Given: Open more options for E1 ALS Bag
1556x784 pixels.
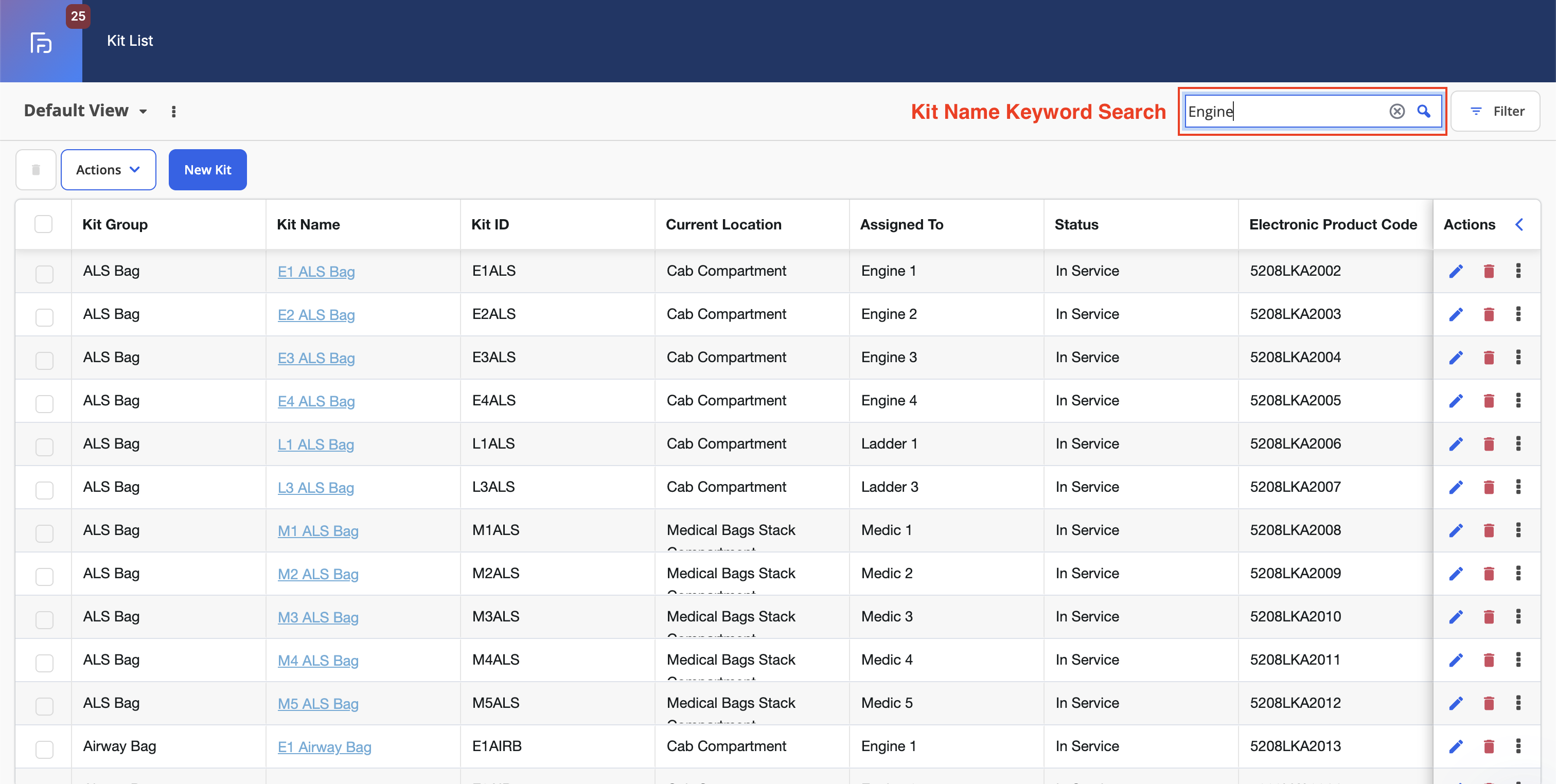Looking at the screenshot, I should pos(1518,271).
